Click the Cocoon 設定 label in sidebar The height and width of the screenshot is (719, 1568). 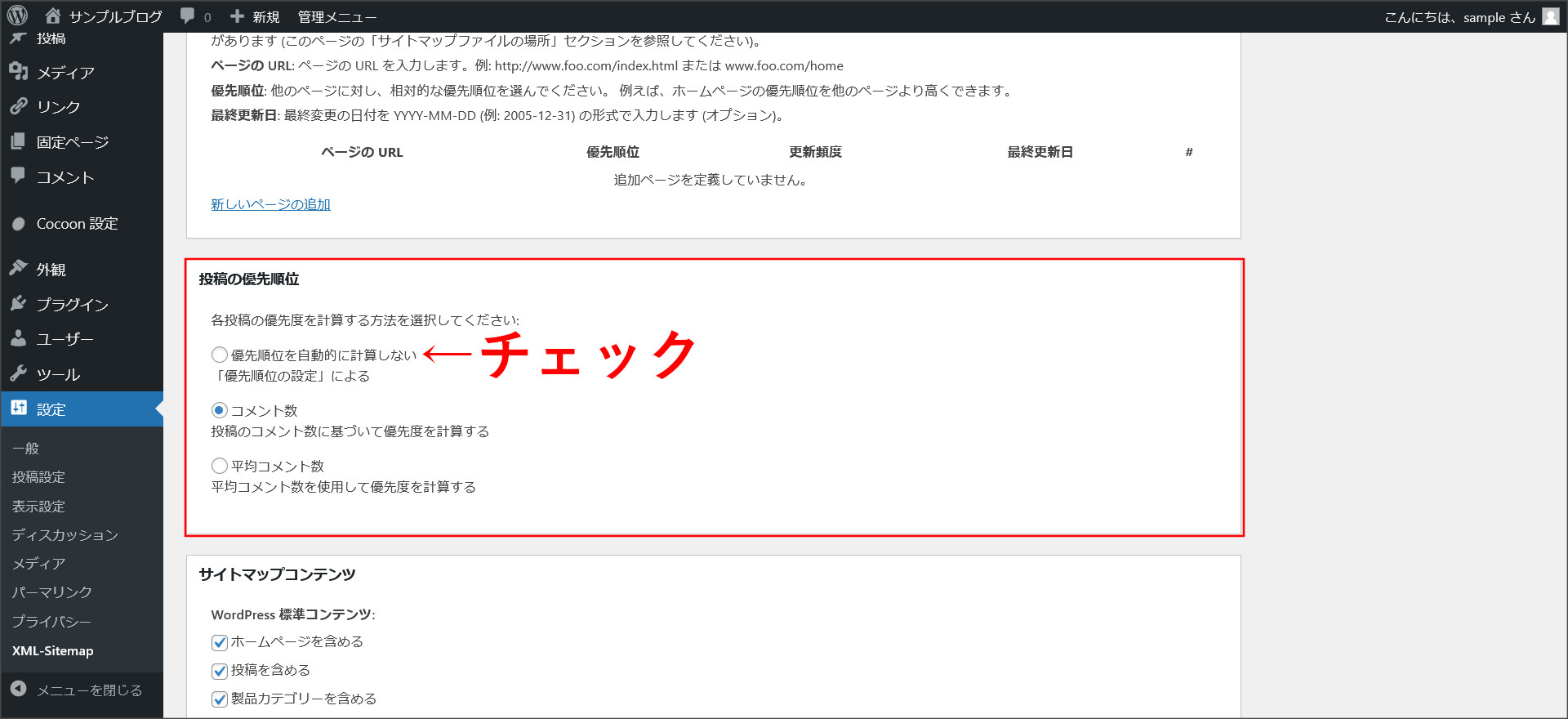[77, 224]
